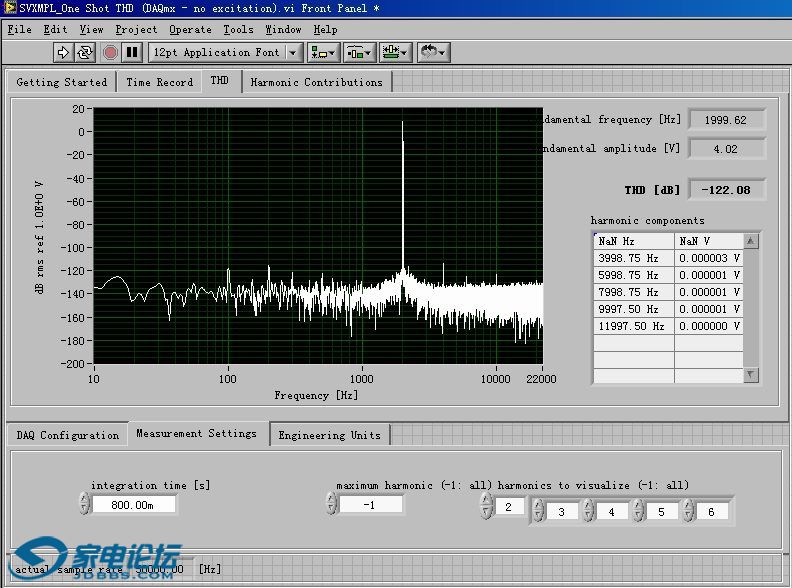The height and width of the screenshot is (588, 792).
Task: Click Run Continuously button
Action: (85, 52)
